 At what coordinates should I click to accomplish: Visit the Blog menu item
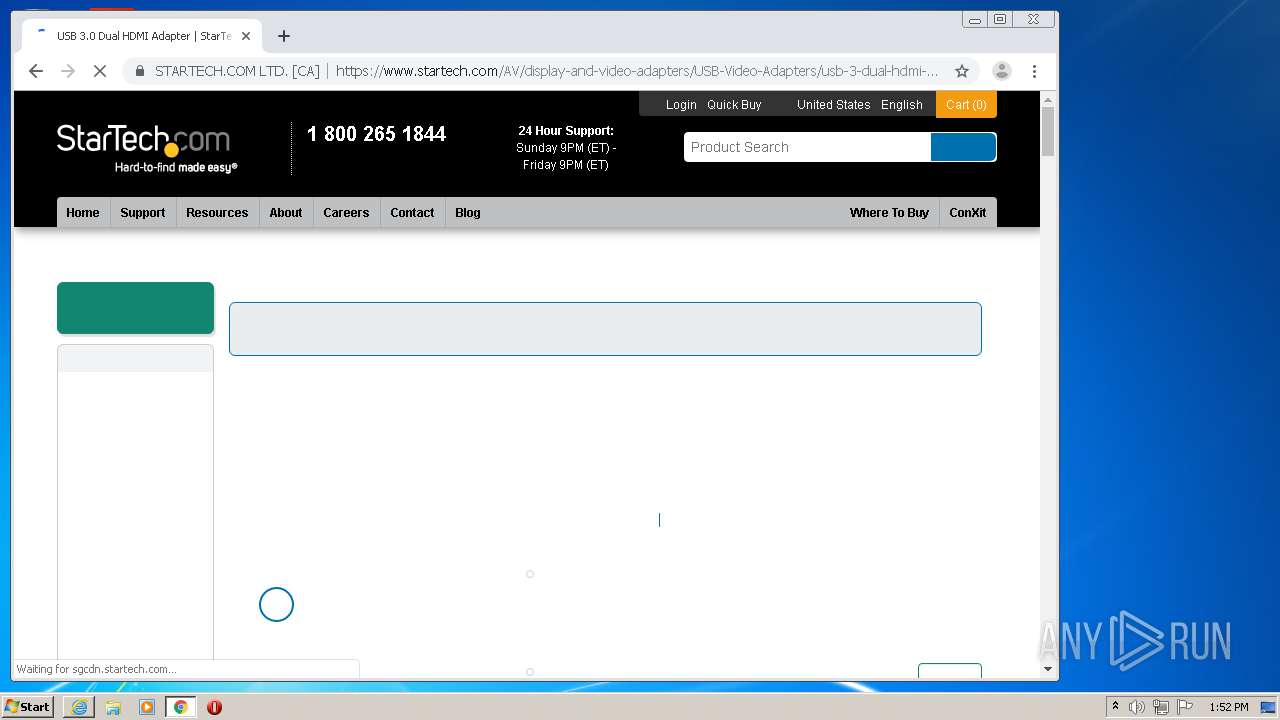[x=468, y=212]
